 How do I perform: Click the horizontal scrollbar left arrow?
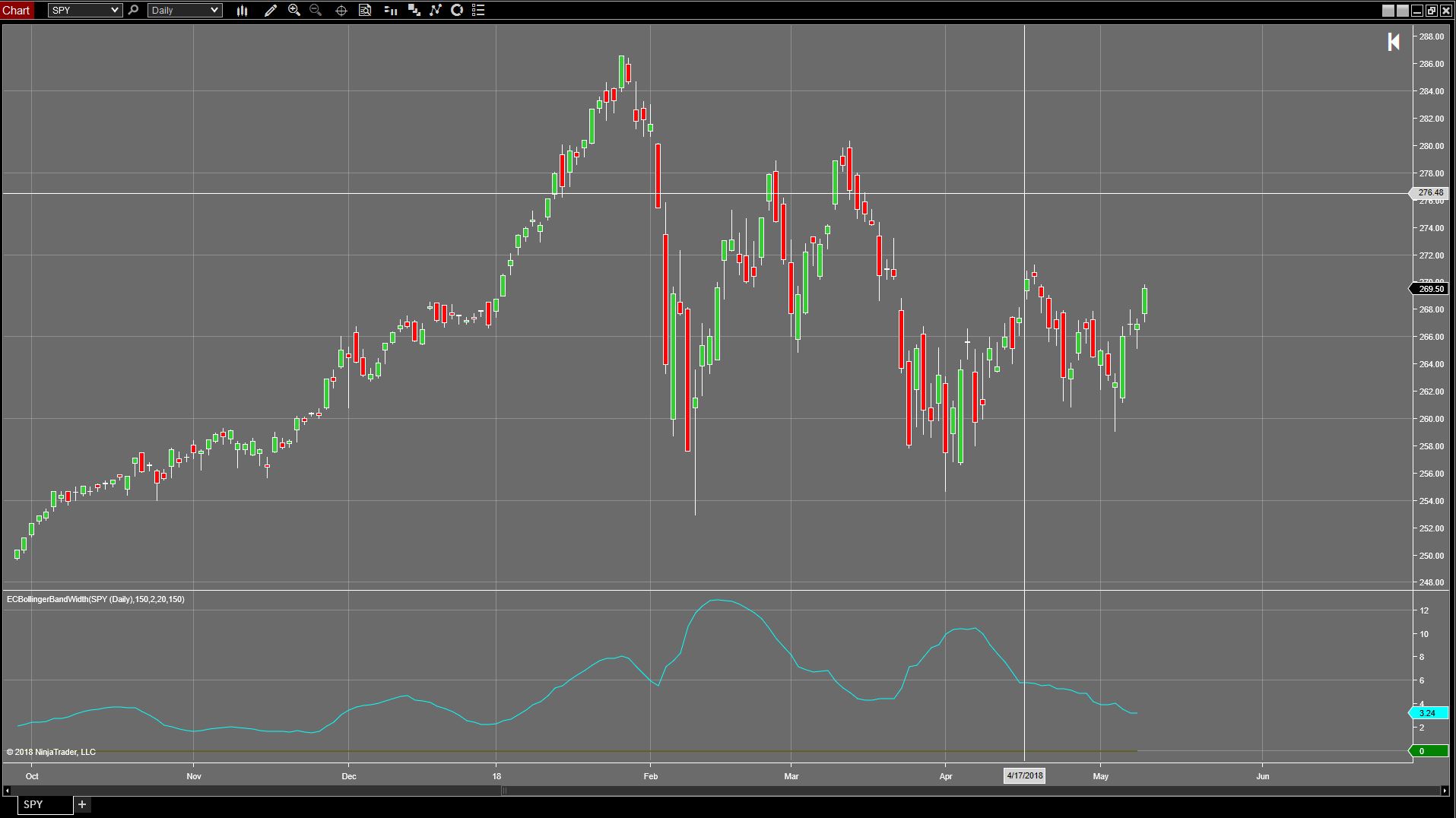point(8,791)
